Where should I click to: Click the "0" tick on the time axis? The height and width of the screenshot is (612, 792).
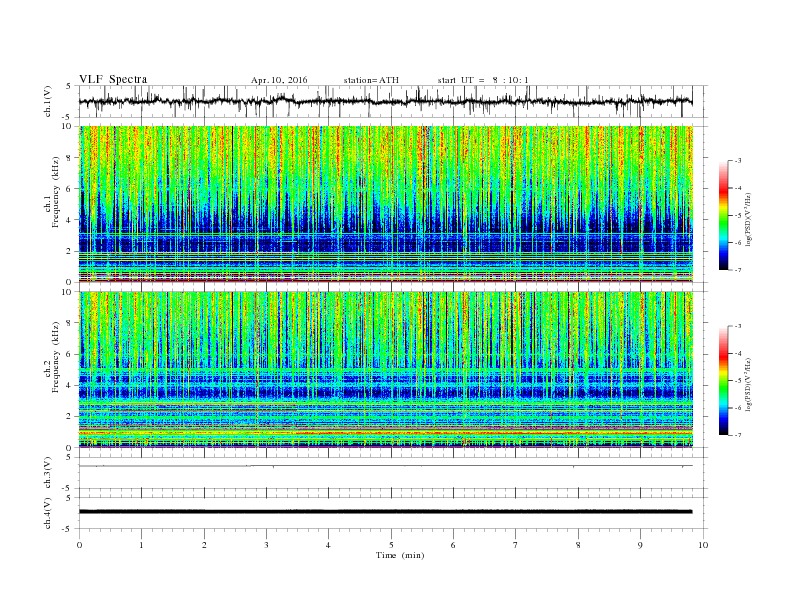[x=79, y=545]
